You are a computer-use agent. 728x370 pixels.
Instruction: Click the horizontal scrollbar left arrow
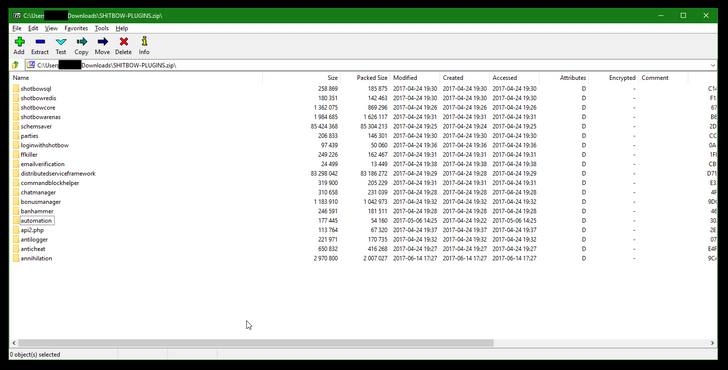14,343
